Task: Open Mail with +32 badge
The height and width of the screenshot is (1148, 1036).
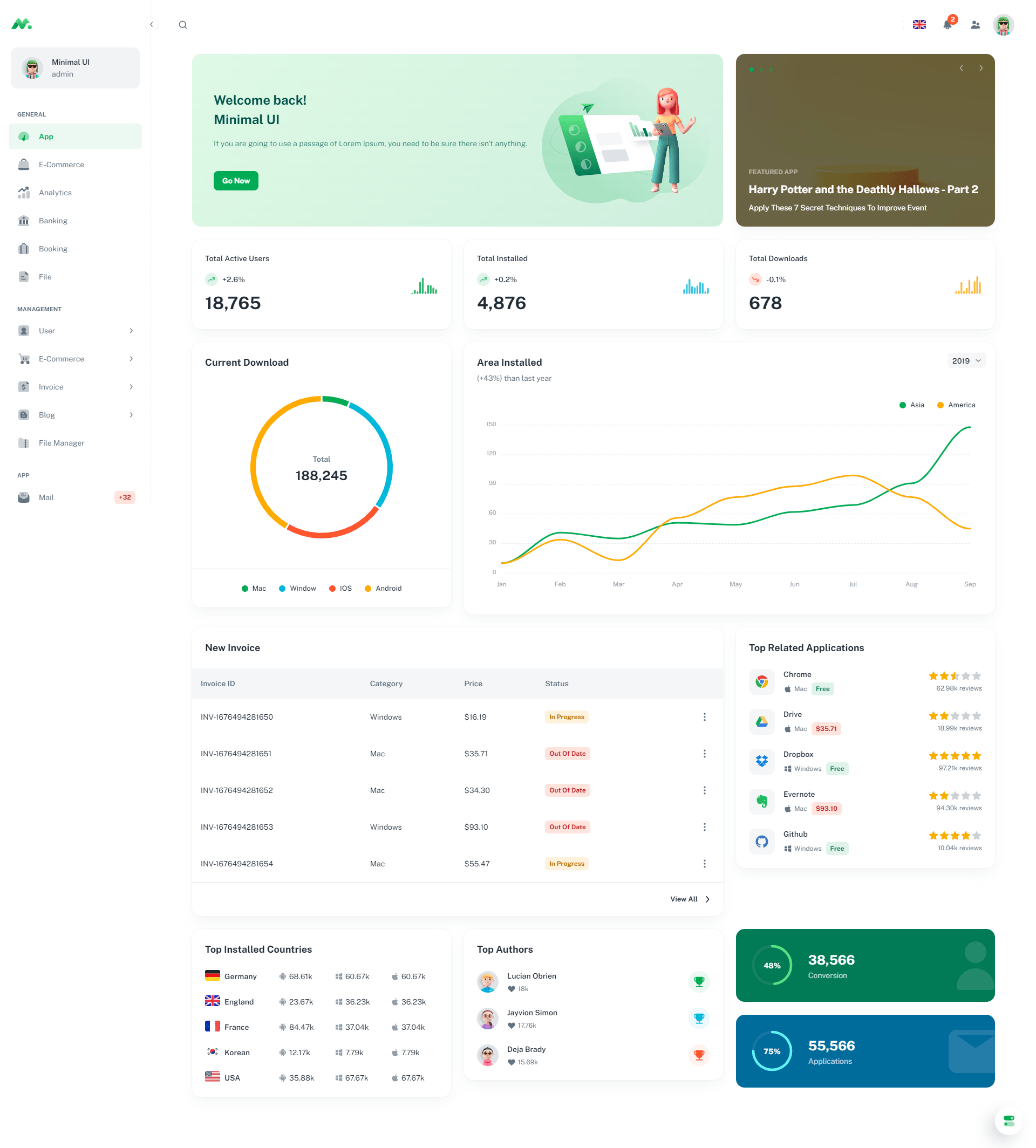Action: [75, 497]
